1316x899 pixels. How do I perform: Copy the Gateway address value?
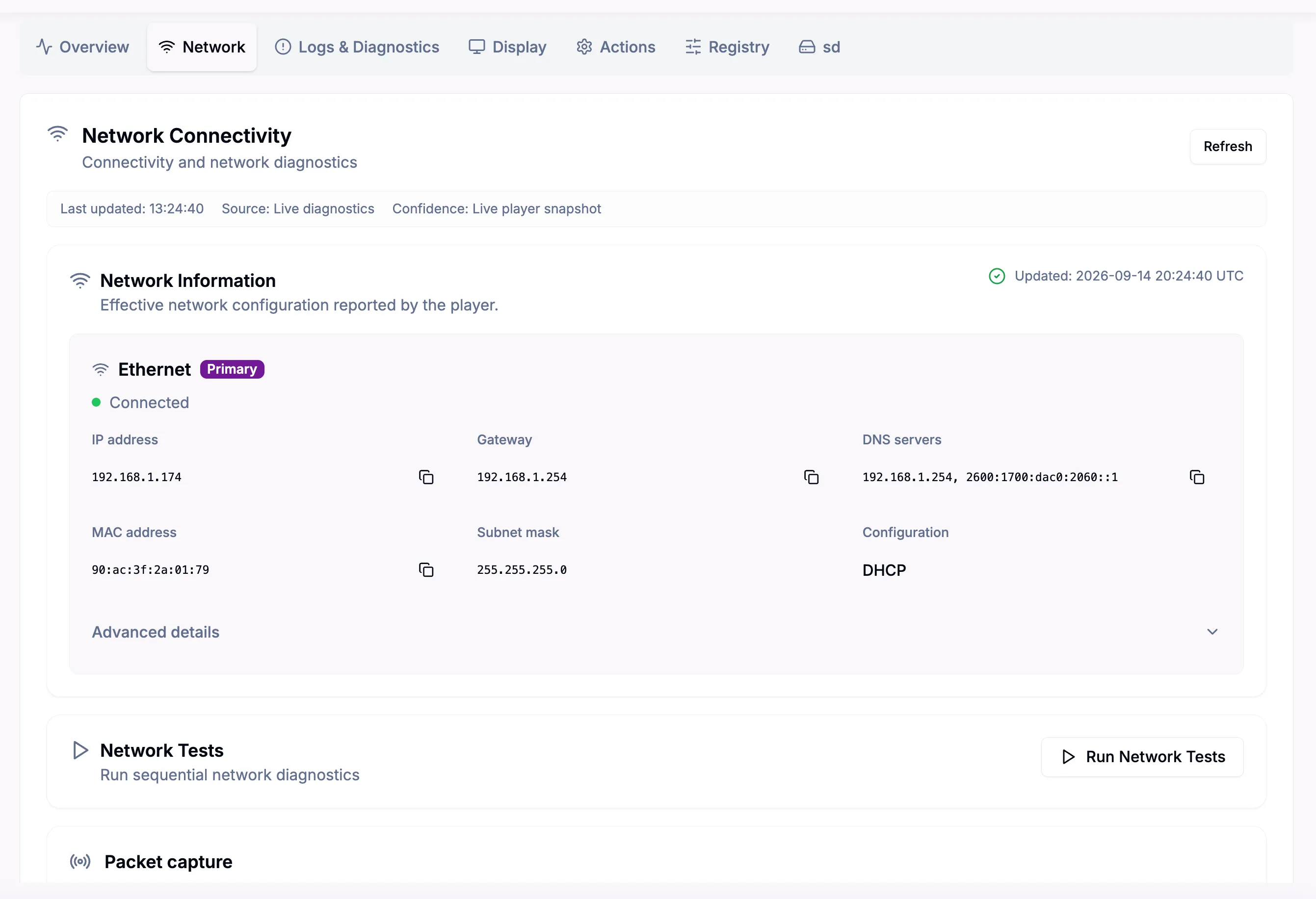tap(811, 477)
